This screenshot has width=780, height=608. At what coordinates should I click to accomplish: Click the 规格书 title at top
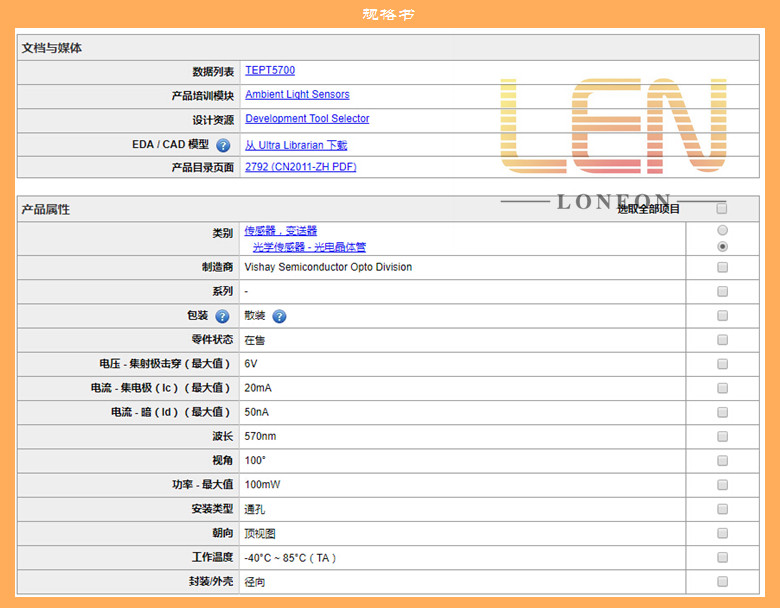(x=388, y=14)
